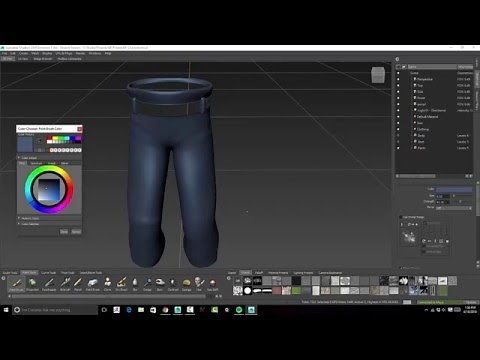
Task: Toggle visibility of the Clothing item
Action: (x=398, y=129)
